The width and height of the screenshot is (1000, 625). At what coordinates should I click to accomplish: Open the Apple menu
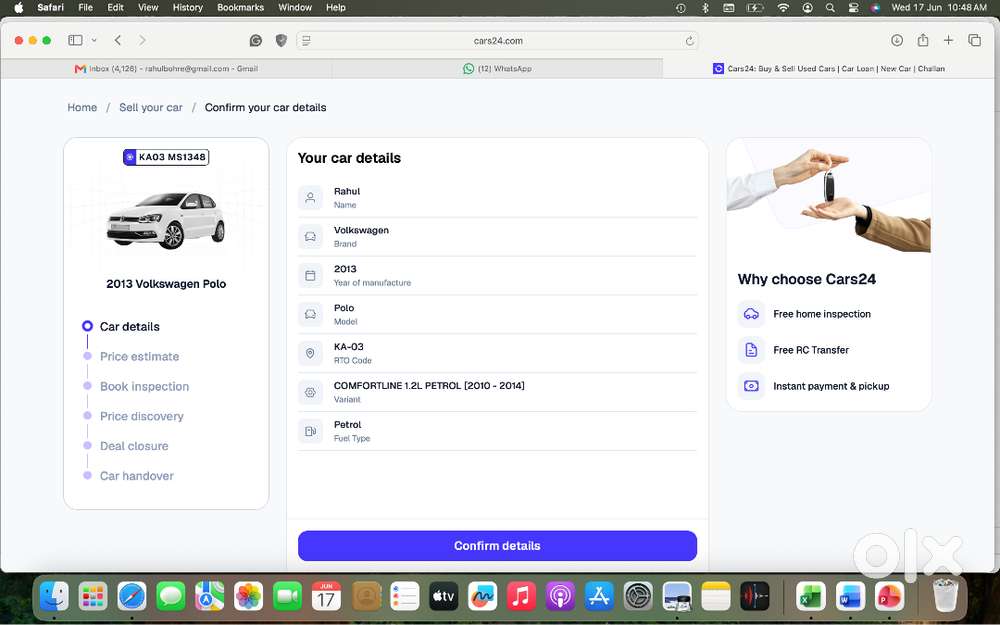click(x=18, y=8)
